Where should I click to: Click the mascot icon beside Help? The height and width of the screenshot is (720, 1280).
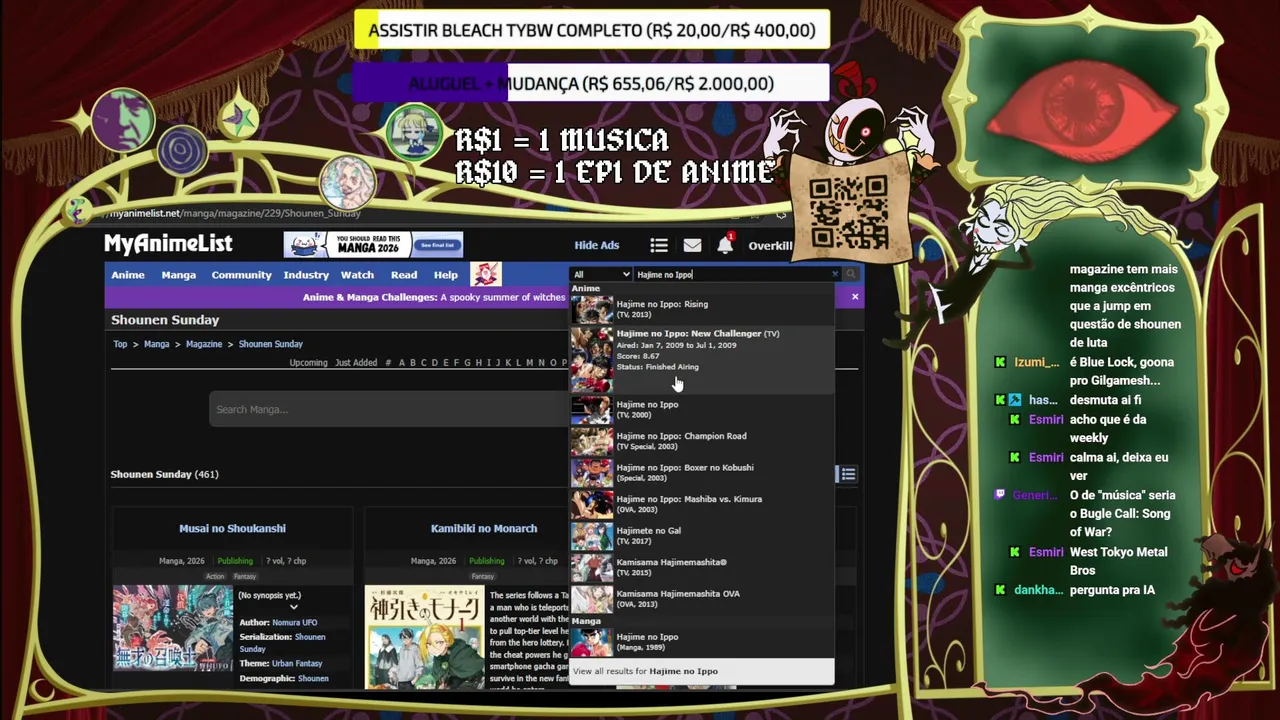tap(486, 274)
